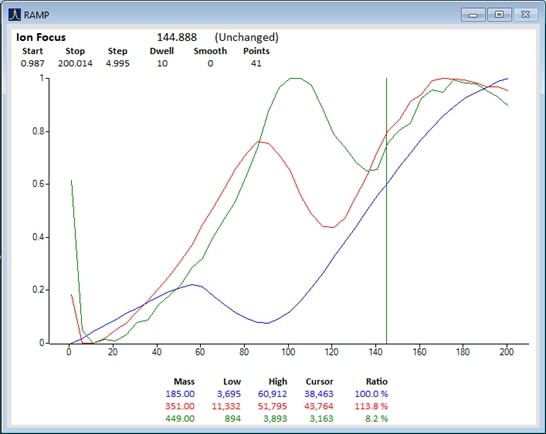Image resolution: width=546 pixels, height=434 pixels.
Task: Click Low value 11,332
Action: point(226,406)
